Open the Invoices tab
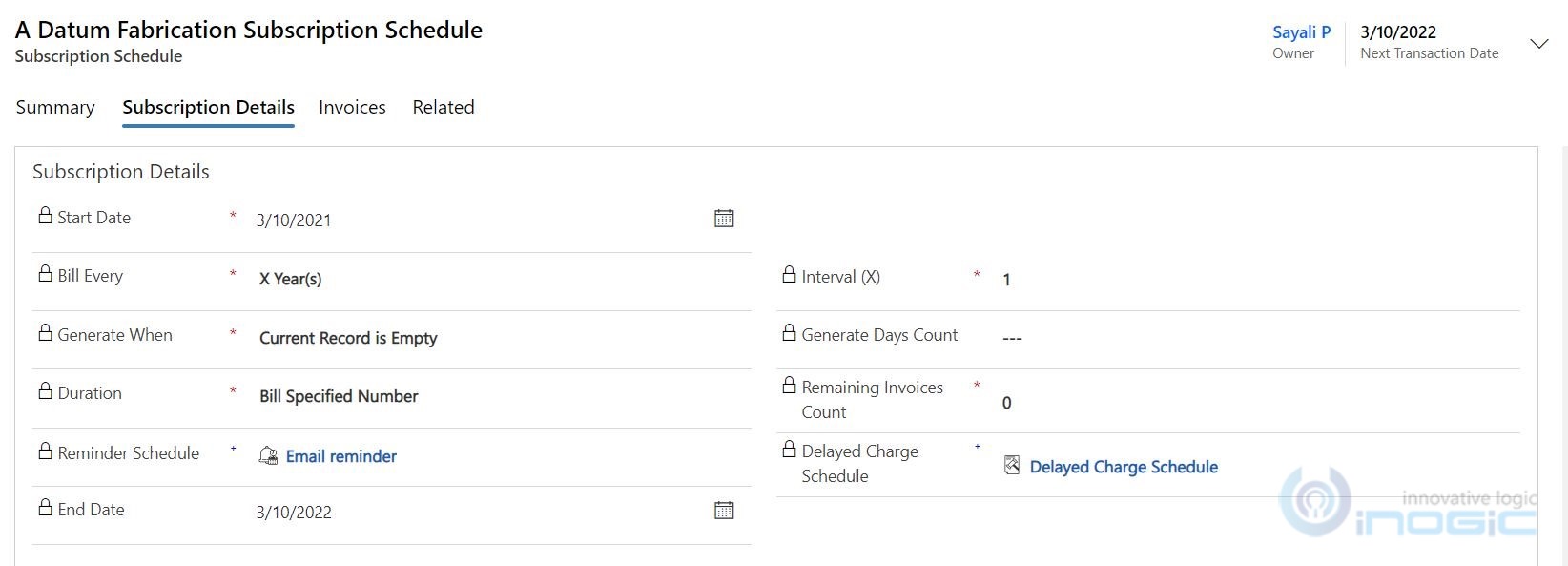The height and width of the screenshot is (566, 1568). 352,107
